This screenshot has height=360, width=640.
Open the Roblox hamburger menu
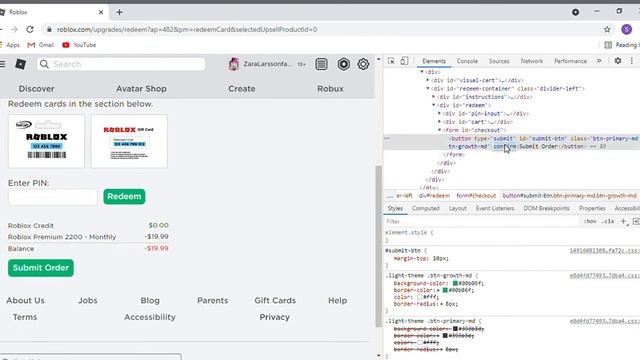point(2,64)
